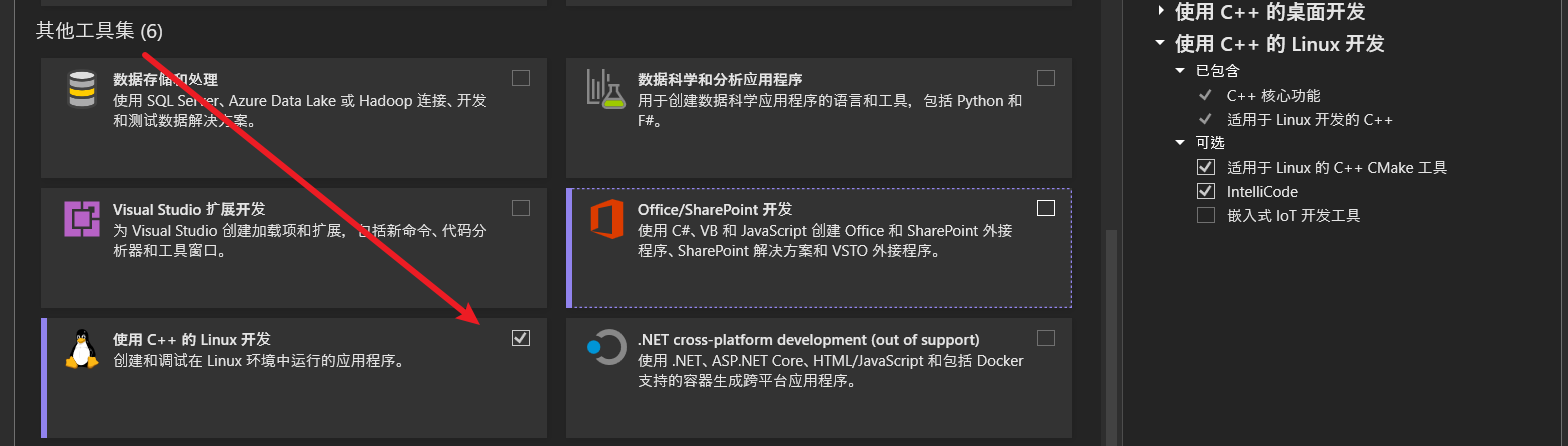Select the 使用 C++ 的 Linux 开发 card title
Screen dimensions: 1568x446
pos(192,339)
